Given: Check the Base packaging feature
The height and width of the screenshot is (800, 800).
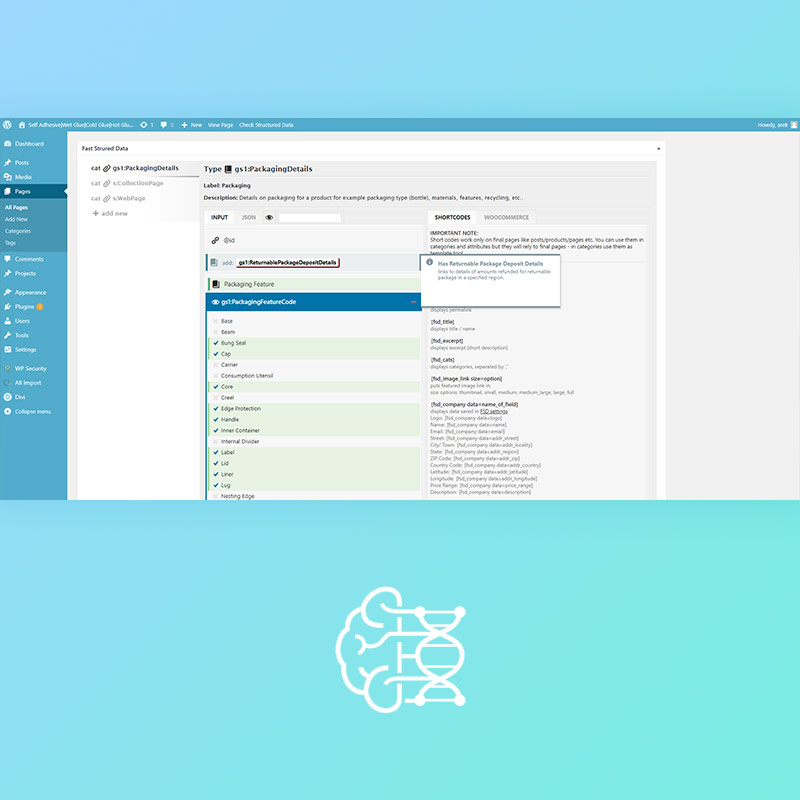Looking at the screenshot, I should [x=215, y=321].
